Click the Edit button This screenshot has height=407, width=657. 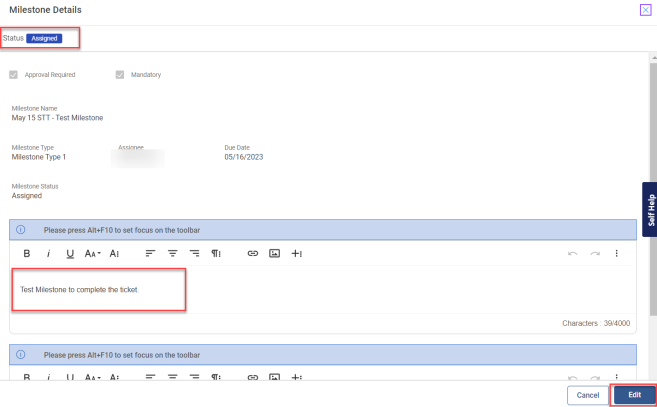[633, 395]
